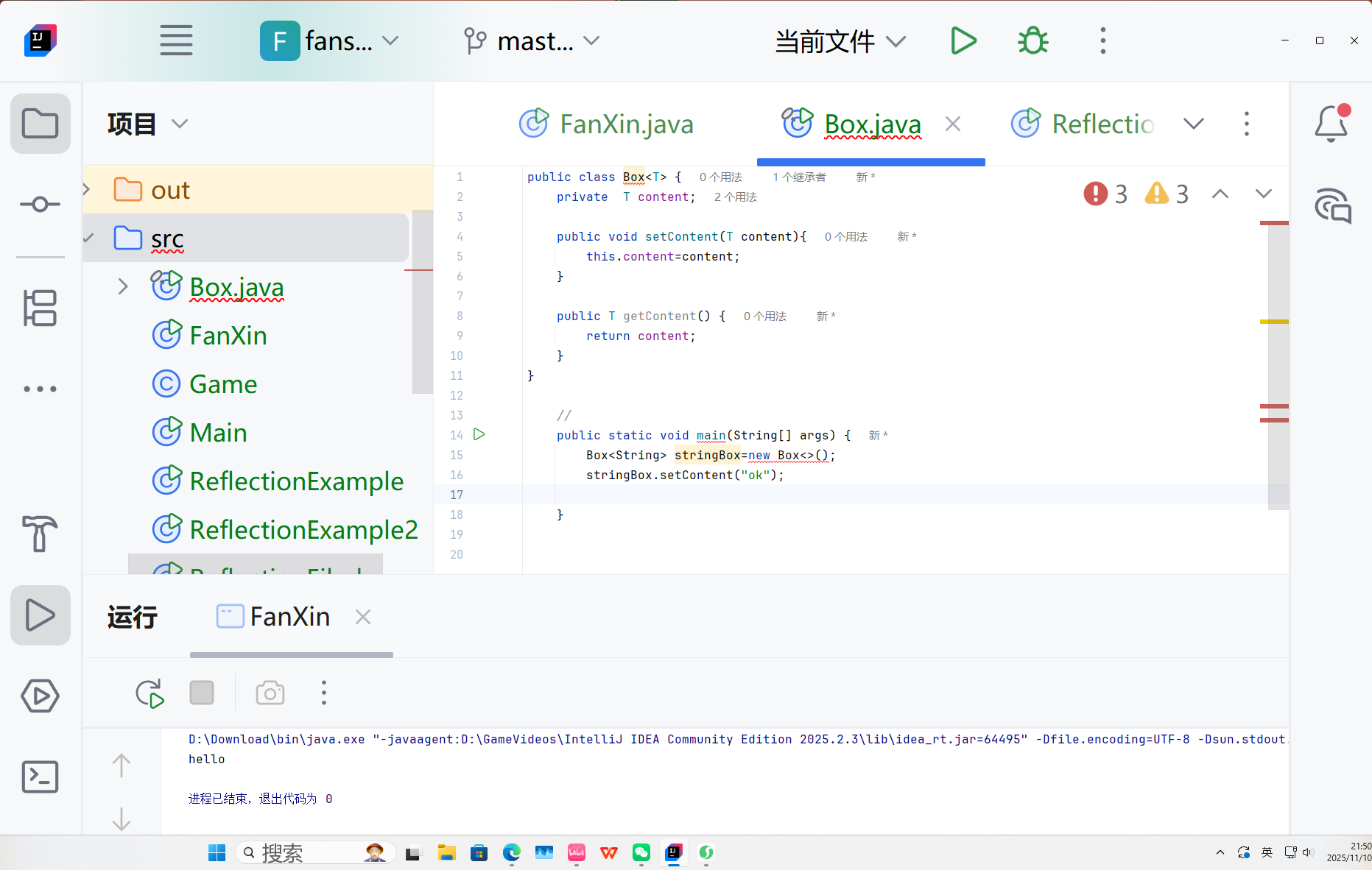Expand the Box.java tree node

coord(123,286)
